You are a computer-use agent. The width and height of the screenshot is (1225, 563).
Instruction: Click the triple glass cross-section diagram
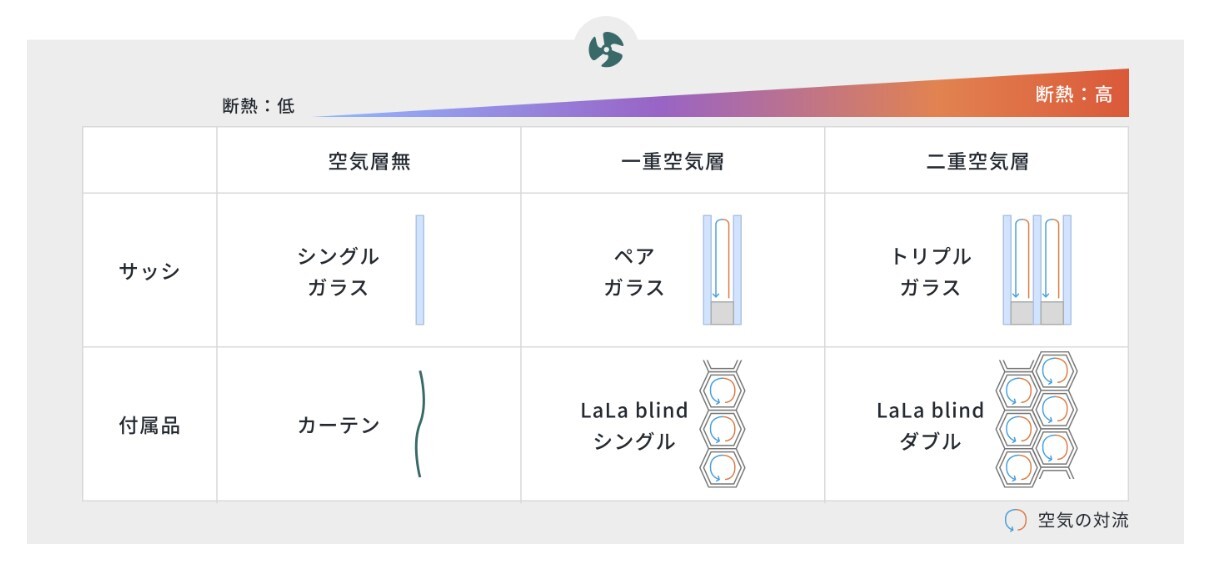point(1038,270)
